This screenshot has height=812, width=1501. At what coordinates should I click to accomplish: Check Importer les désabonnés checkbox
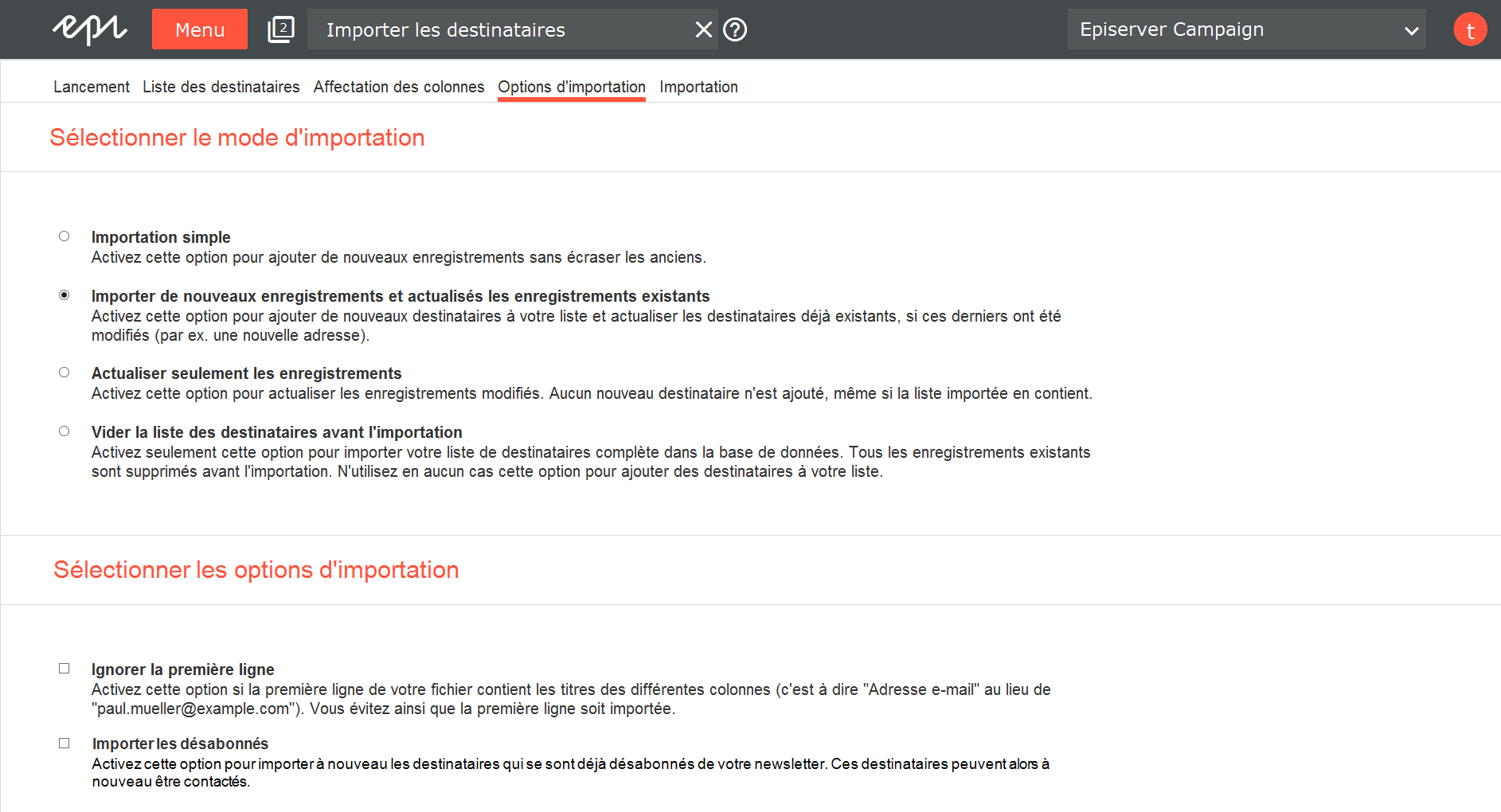[x=64, y=744]
